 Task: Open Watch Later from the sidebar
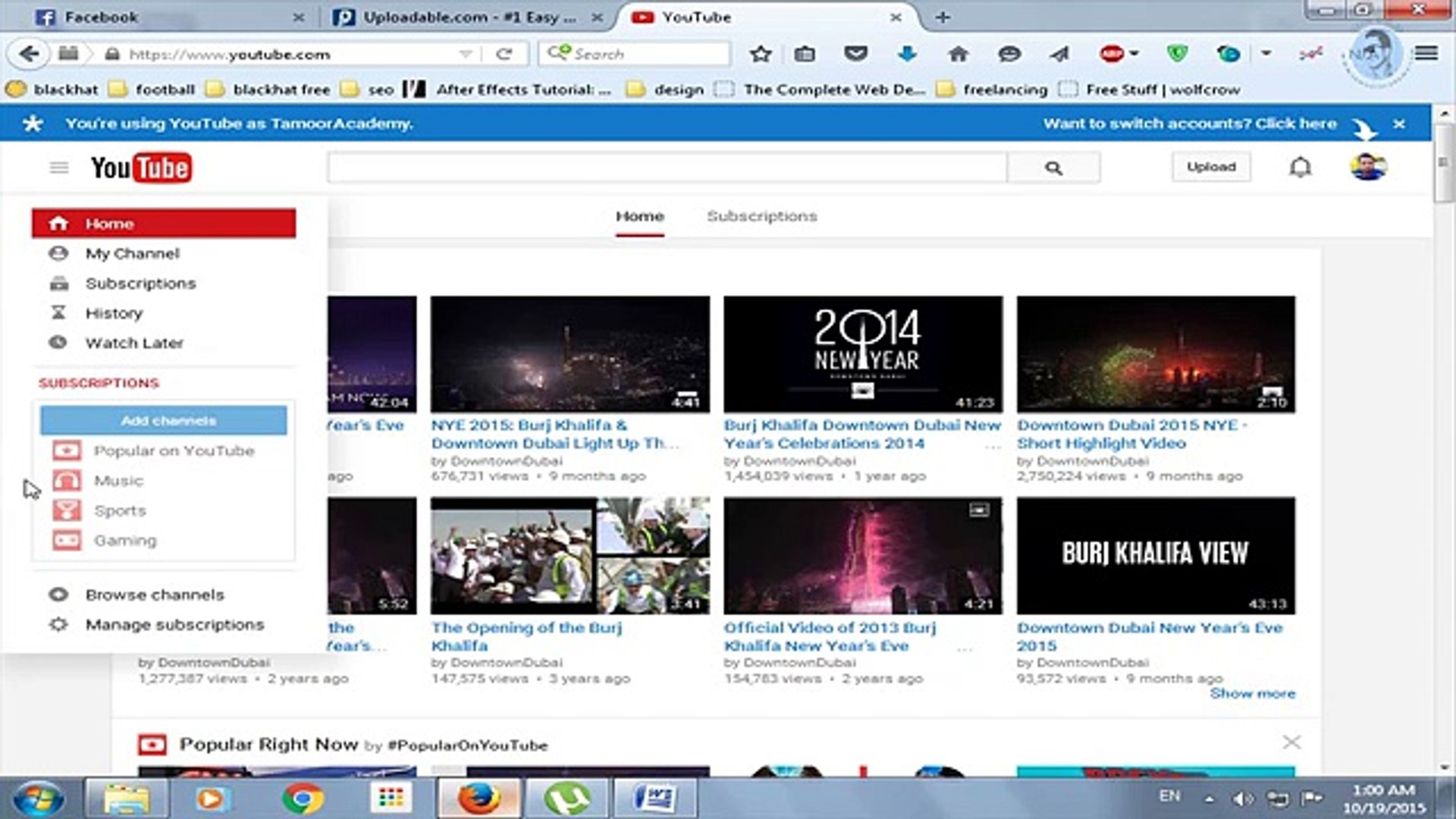click(133, 343)
